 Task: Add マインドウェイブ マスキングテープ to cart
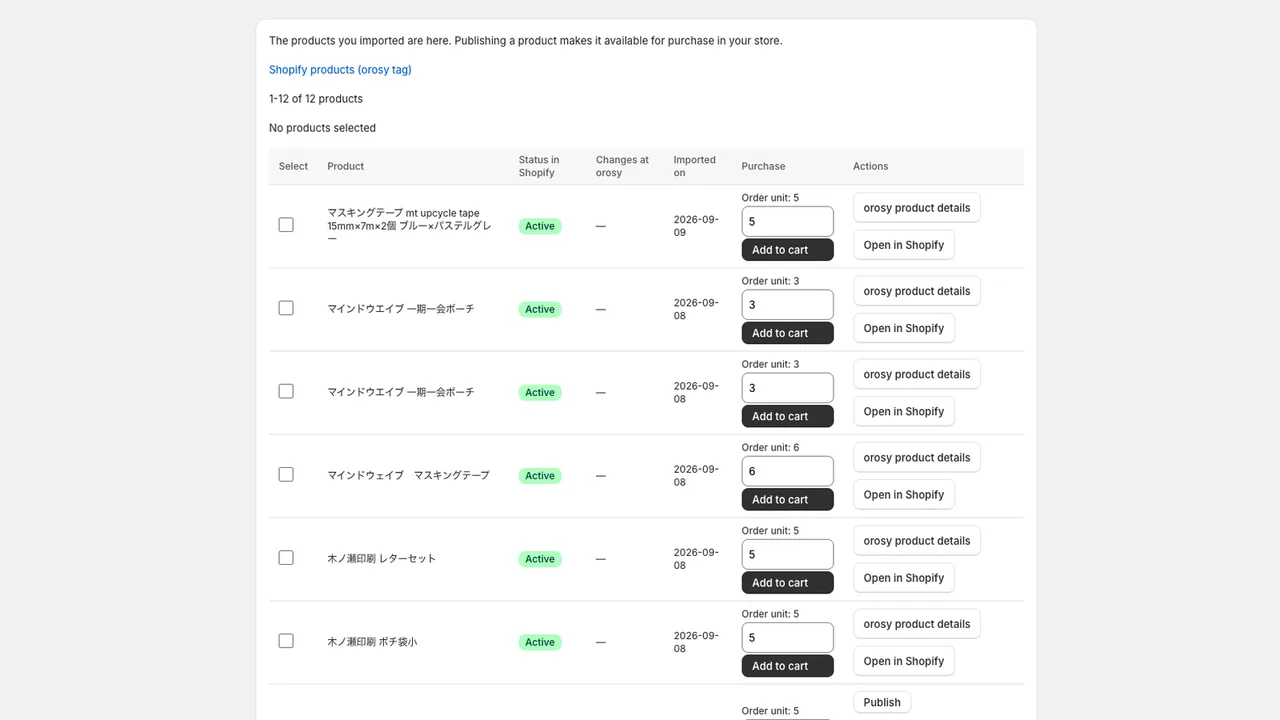point(787,500)
